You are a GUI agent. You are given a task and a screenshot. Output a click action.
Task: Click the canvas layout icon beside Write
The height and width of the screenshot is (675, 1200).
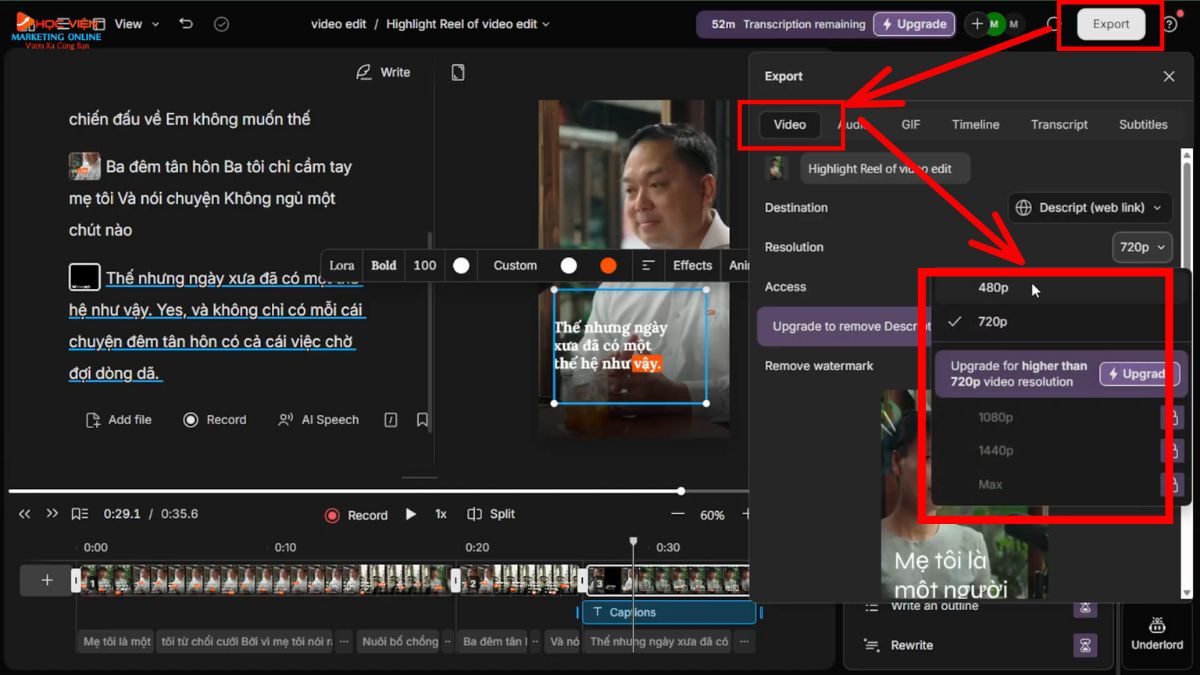click(x=458, y=72)
